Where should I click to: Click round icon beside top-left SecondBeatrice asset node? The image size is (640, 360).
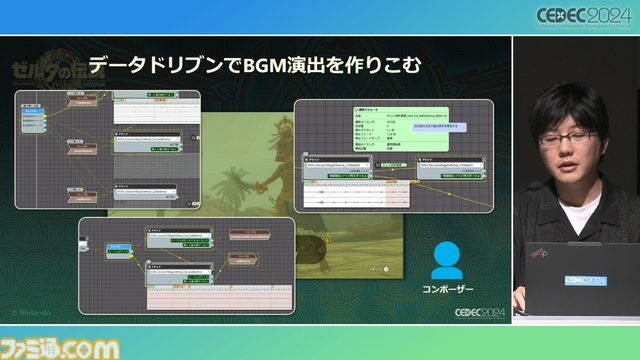(x=193, y=138)
